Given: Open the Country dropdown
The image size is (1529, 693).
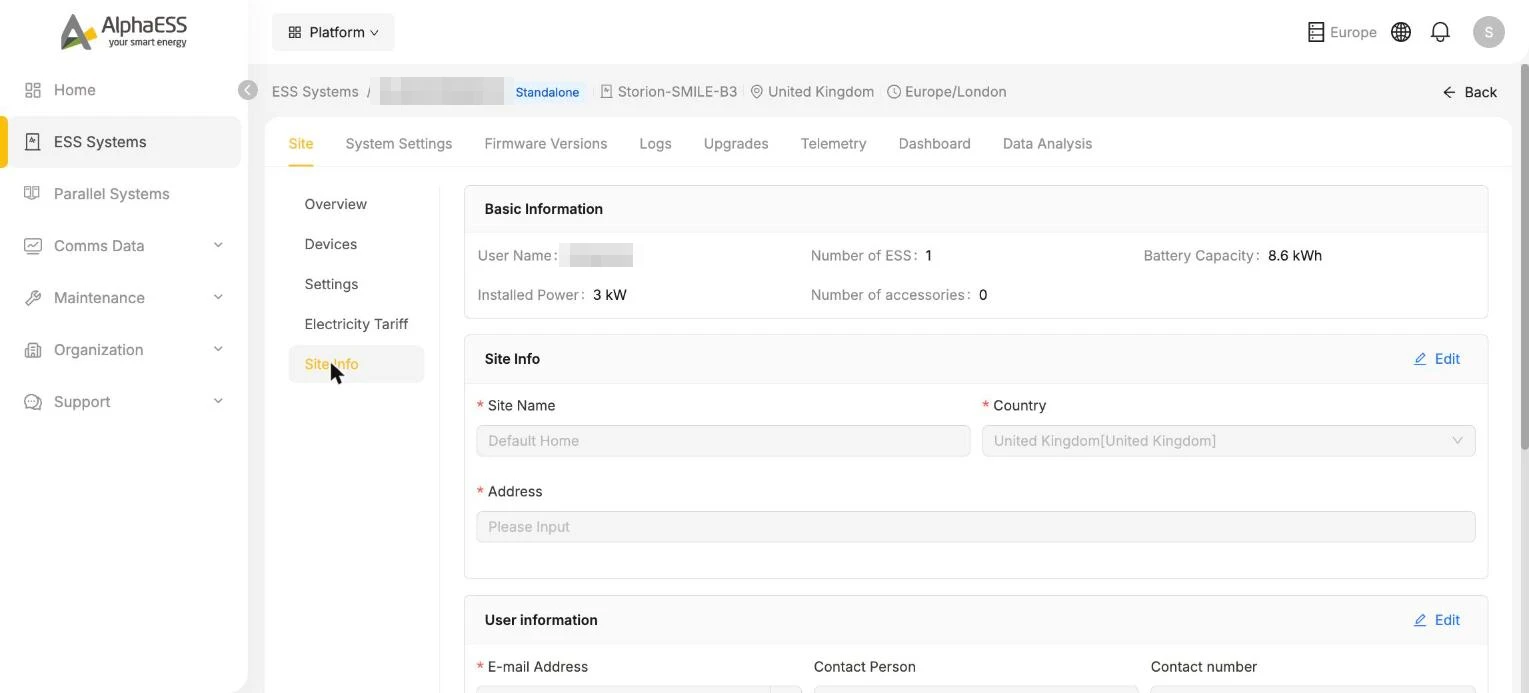Looking at the screenshot, I should [1228, 441].
